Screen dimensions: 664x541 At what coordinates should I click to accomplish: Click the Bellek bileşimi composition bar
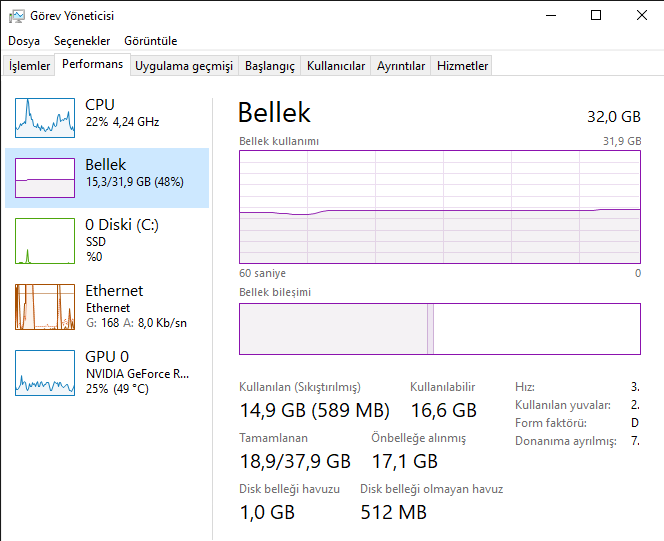click(440, 329)
